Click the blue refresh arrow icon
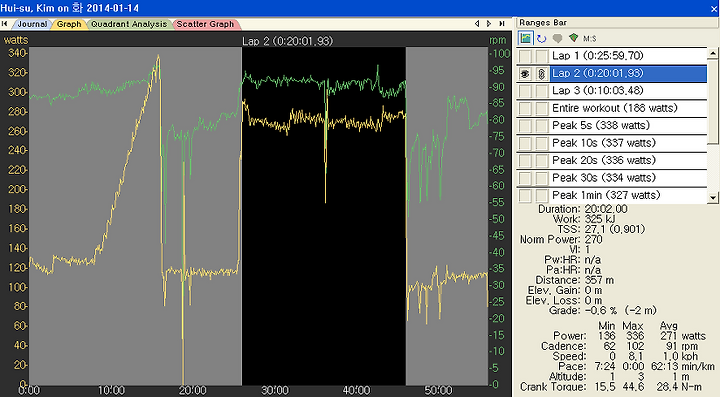The height and width of the screenshot is (397, 720). (542, 39)
